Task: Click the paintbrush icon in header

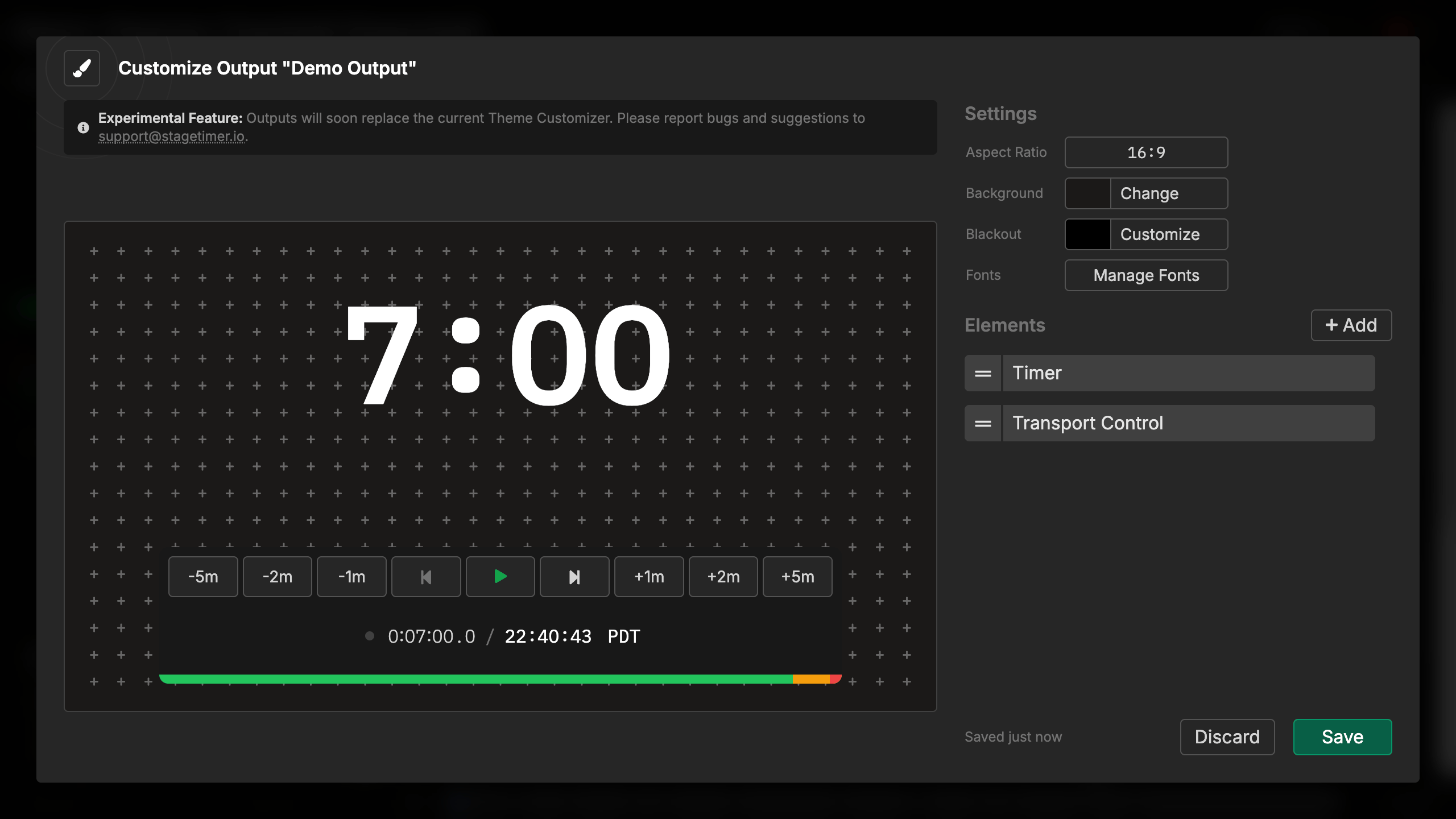Action: click(x=82, y=68)
